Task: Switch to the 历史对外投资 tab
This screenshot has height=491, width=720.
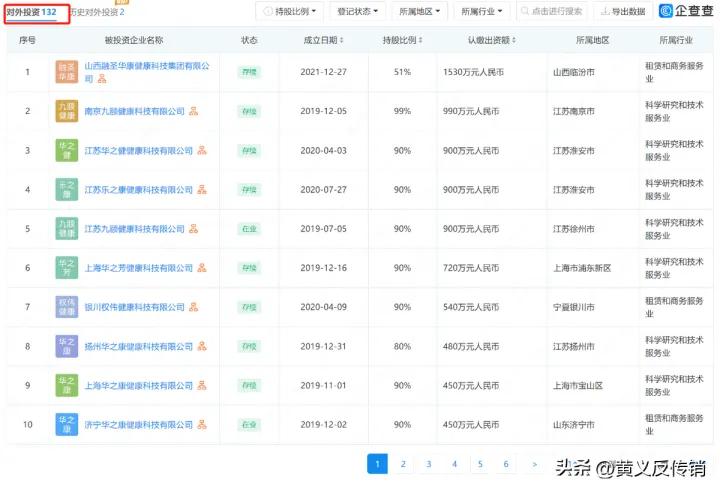Action: [x=97, y=12]
